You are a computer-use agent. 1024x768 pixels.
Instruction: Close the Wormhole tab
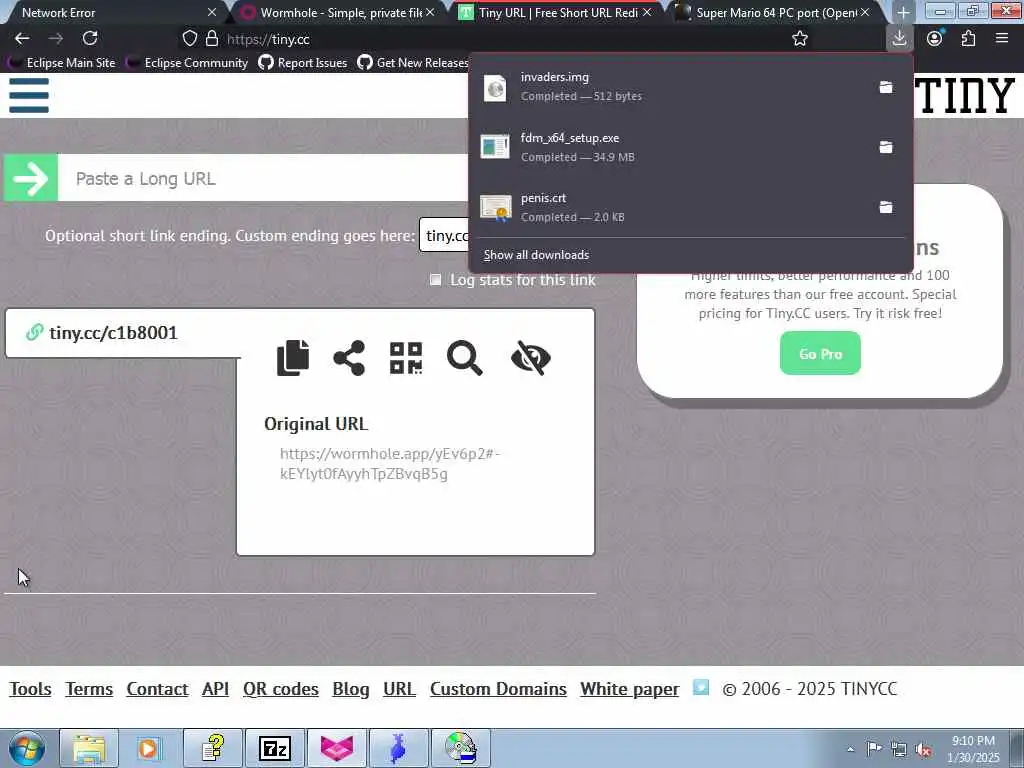tap(430, 12)
